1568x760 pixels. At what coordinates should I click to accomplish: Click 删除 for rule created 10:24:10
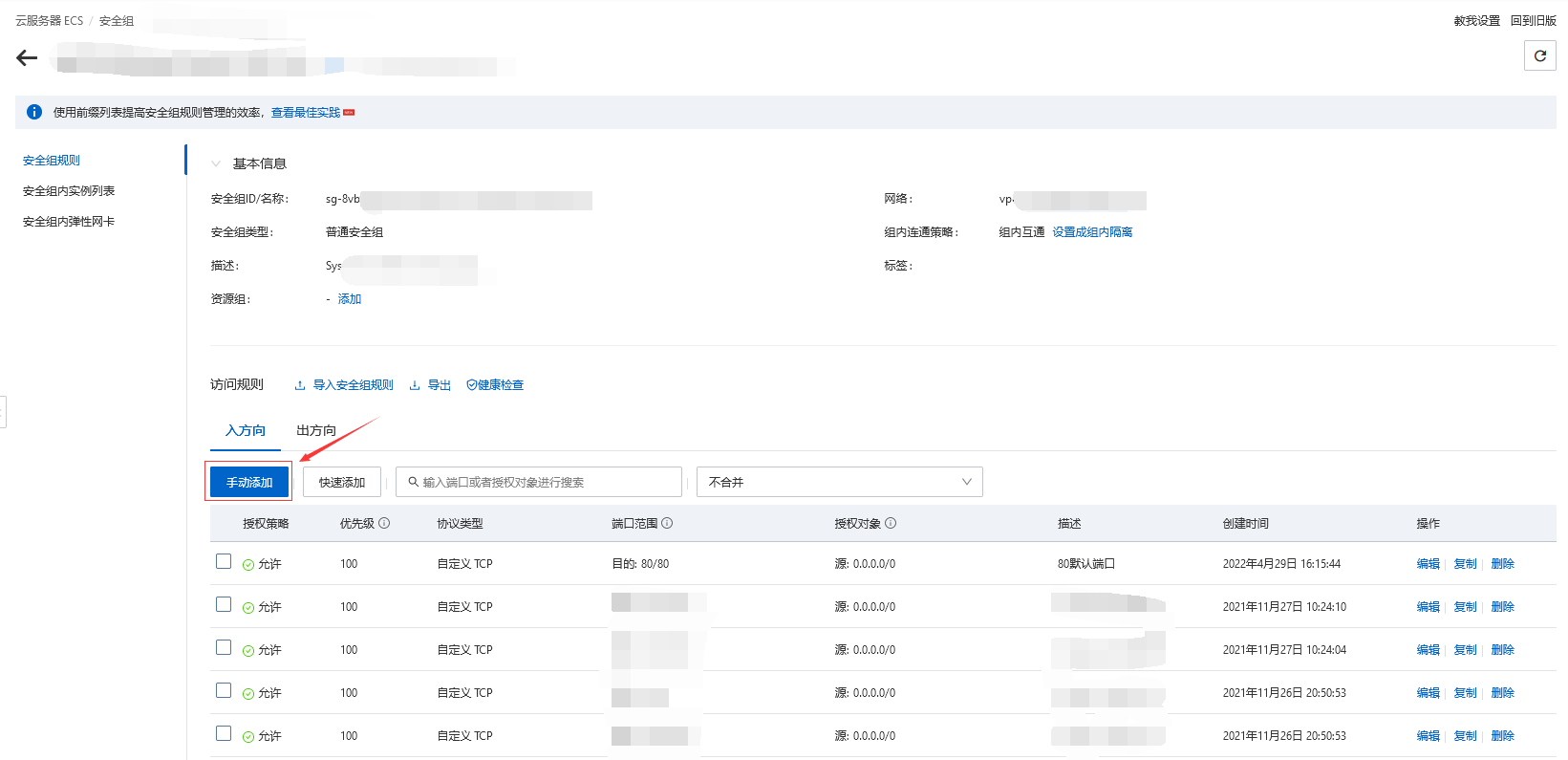click(x=1503, y=607)
